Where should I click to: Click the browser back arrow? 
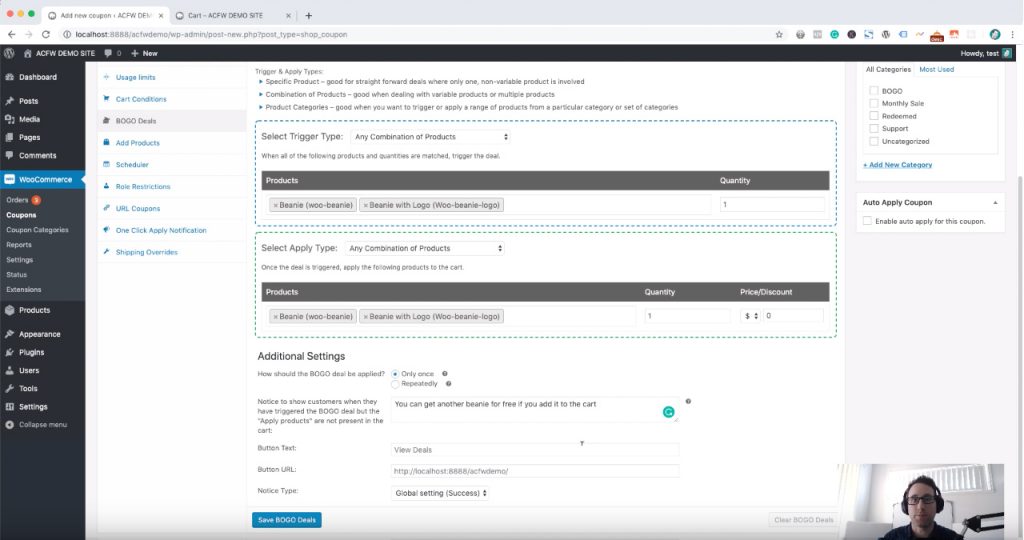pos(11,34)
